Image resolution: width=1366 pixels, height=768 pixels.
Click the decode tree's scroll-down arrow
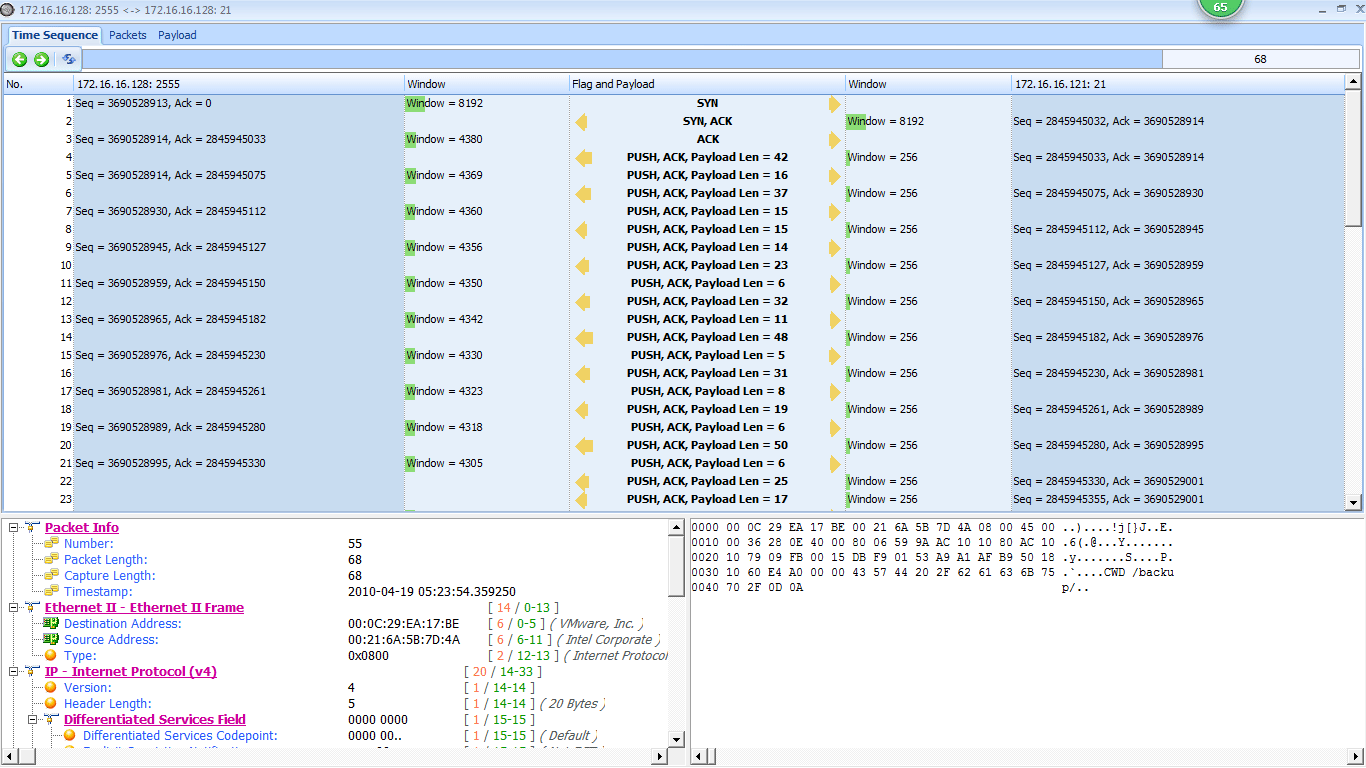coord(676,740)
